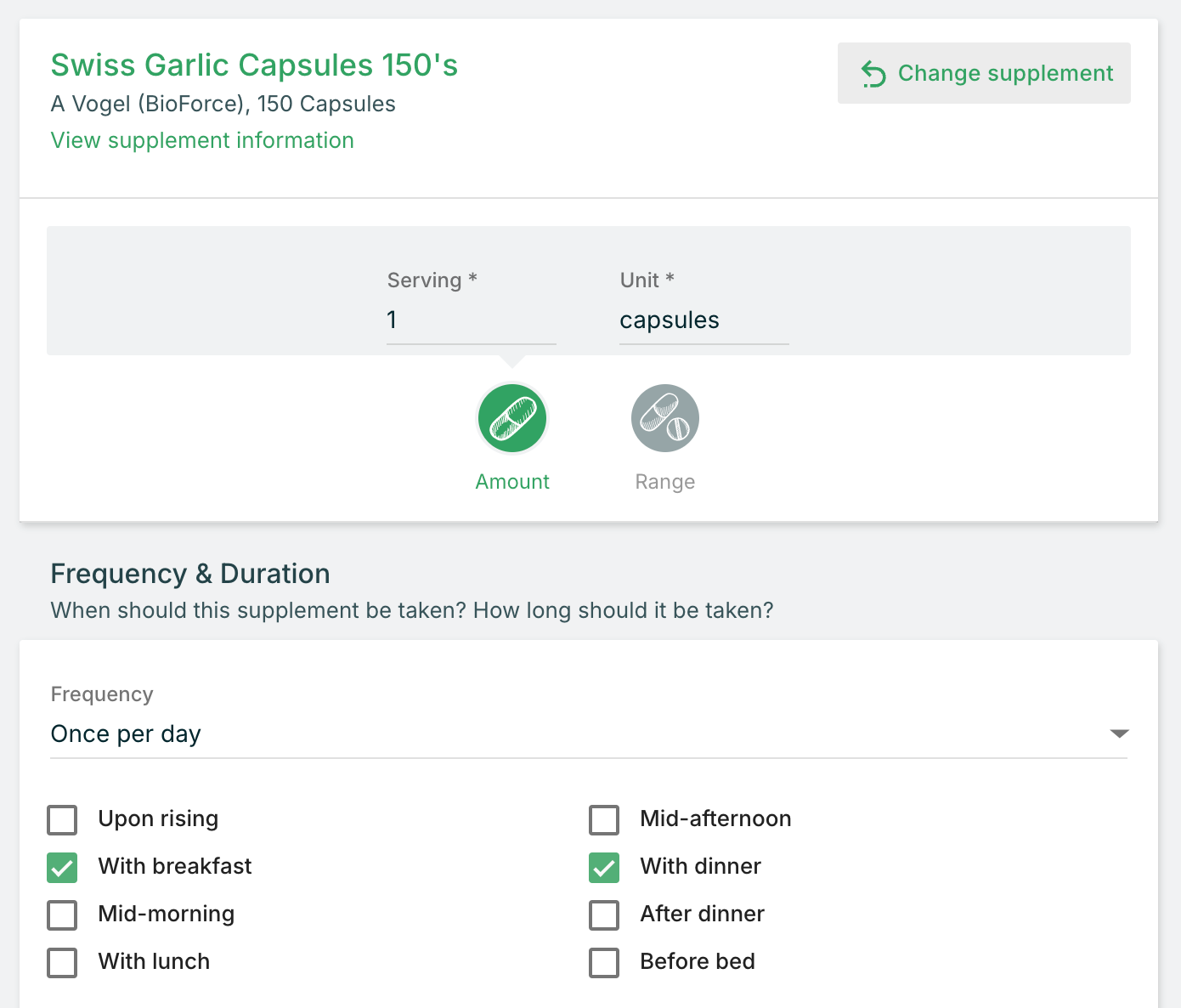
Task: Check the With lunch option
Action: point(63,963)
